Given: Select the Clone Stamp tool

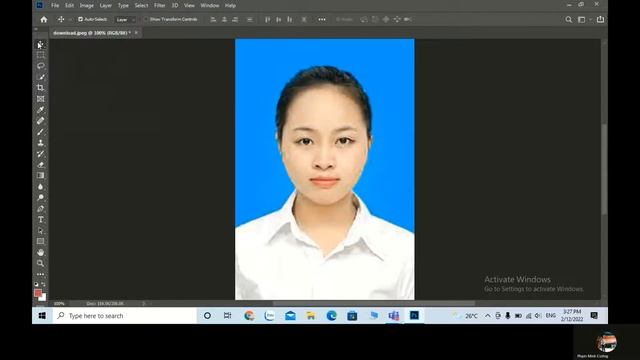Looking at the screenshot, I should tap(40, 143).
